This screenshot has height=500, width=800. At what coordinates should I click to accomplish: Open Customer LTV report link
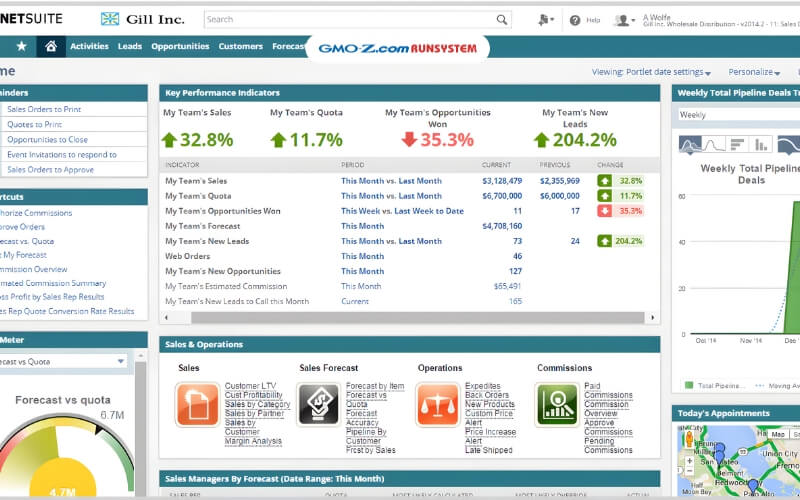[251, 386]
